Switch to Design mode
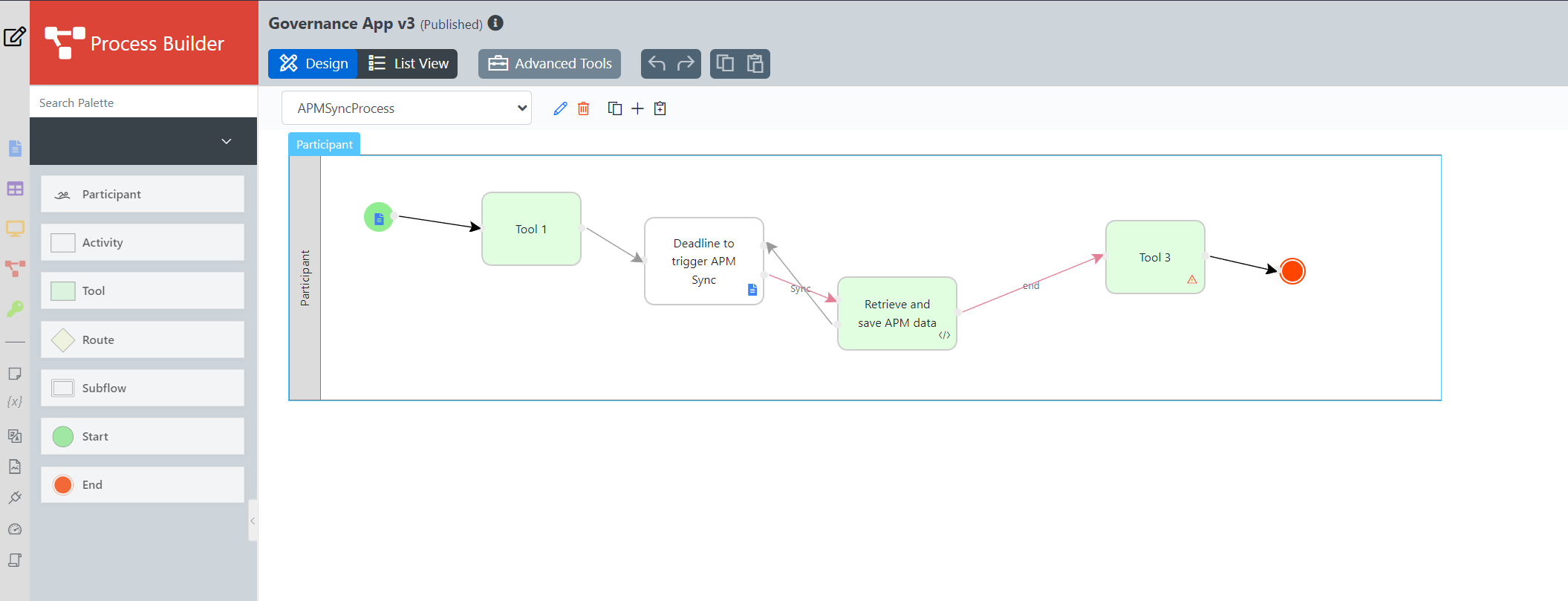 (313, 64)
